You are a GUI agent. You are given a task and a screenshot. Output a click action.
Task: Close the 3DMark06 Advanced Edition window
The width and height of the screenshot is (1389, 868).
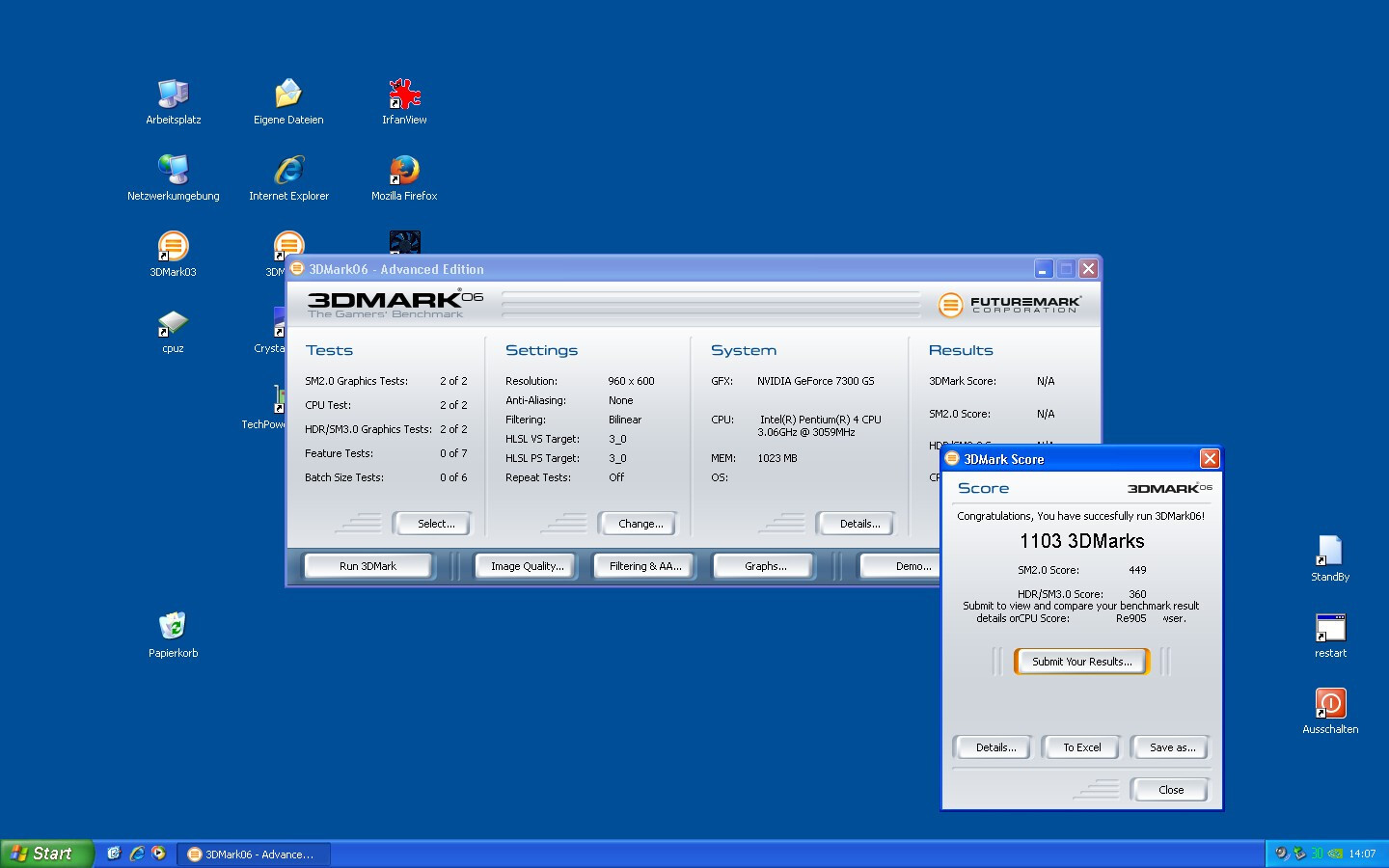click(x=1088, y=269)
